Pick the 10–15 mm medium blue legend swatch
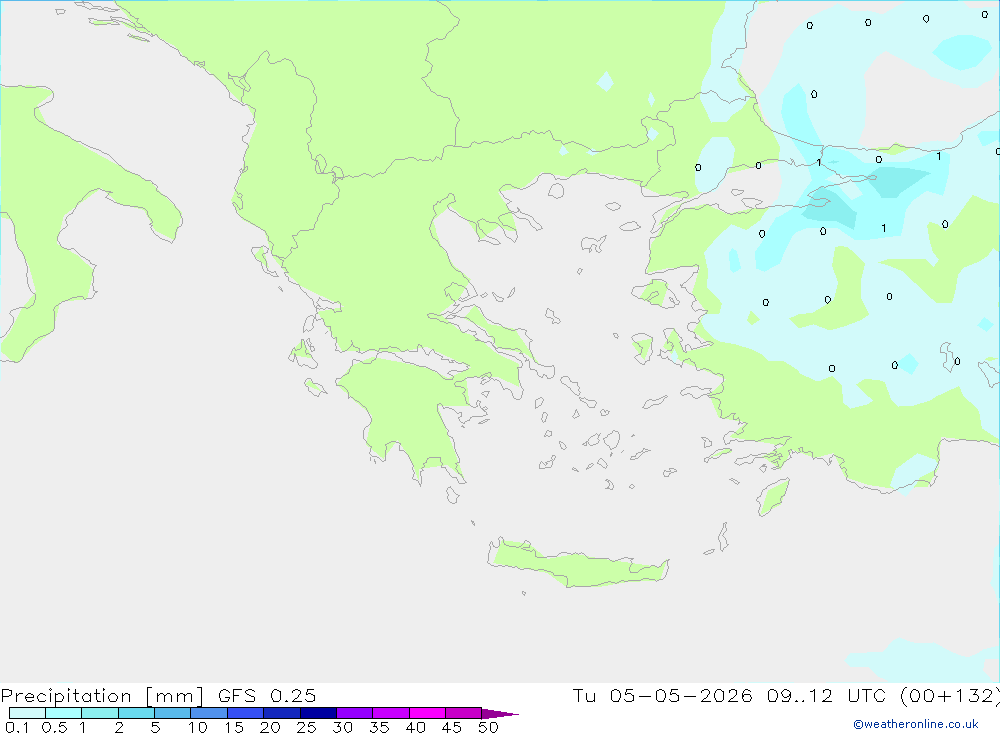Image resolution: width=1000 pixels, height=733 pixels. pos(209,713)
